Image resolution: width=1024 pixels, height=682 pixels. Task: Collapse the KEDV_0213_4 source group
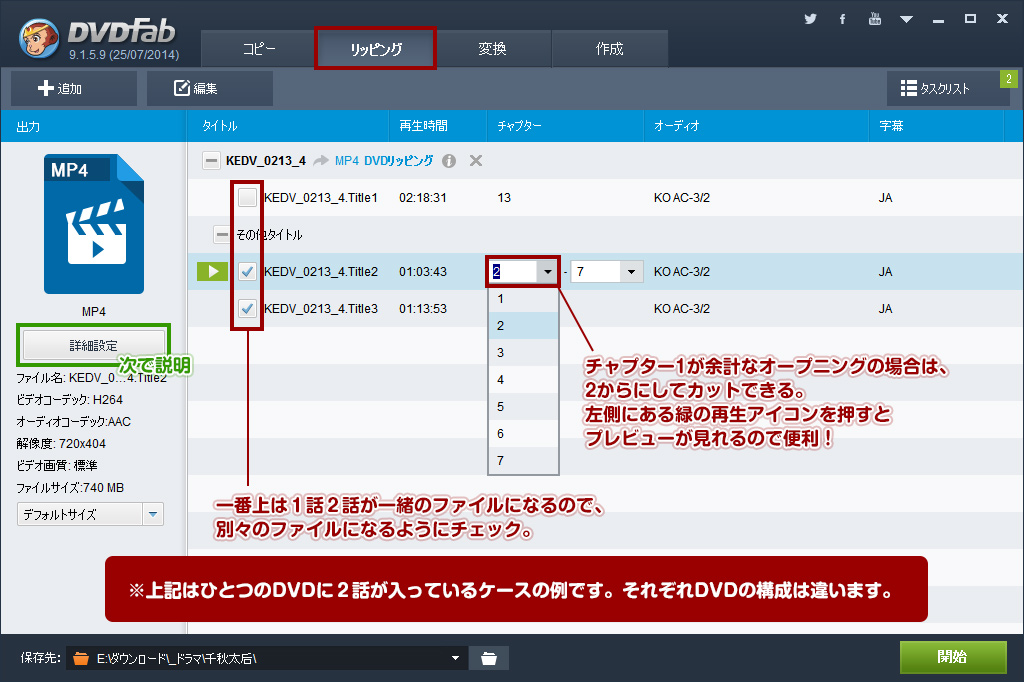[x=211, y=161]
